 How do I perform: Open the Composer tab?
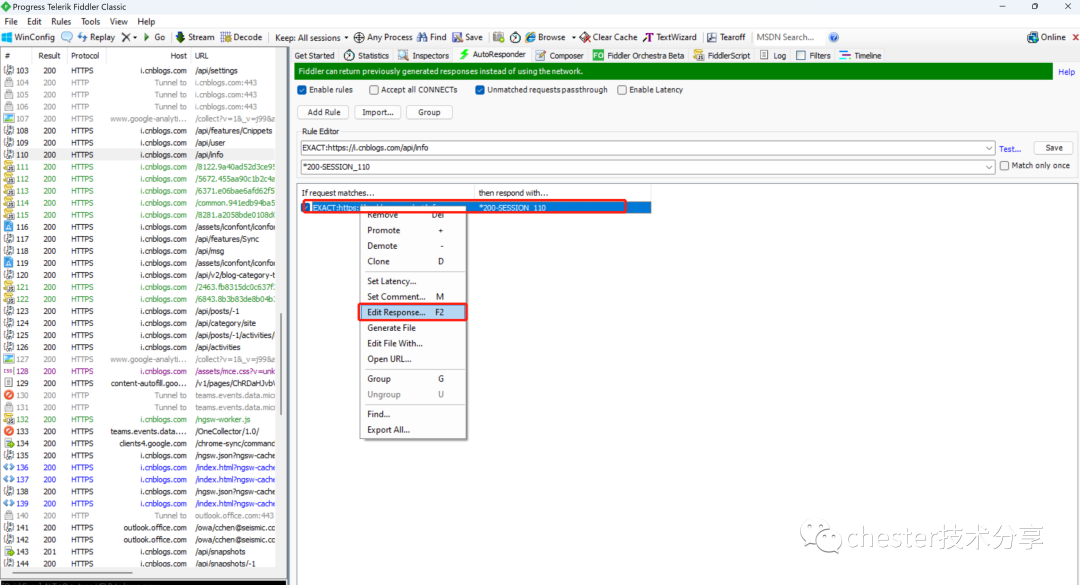click(x=559, y=55)
